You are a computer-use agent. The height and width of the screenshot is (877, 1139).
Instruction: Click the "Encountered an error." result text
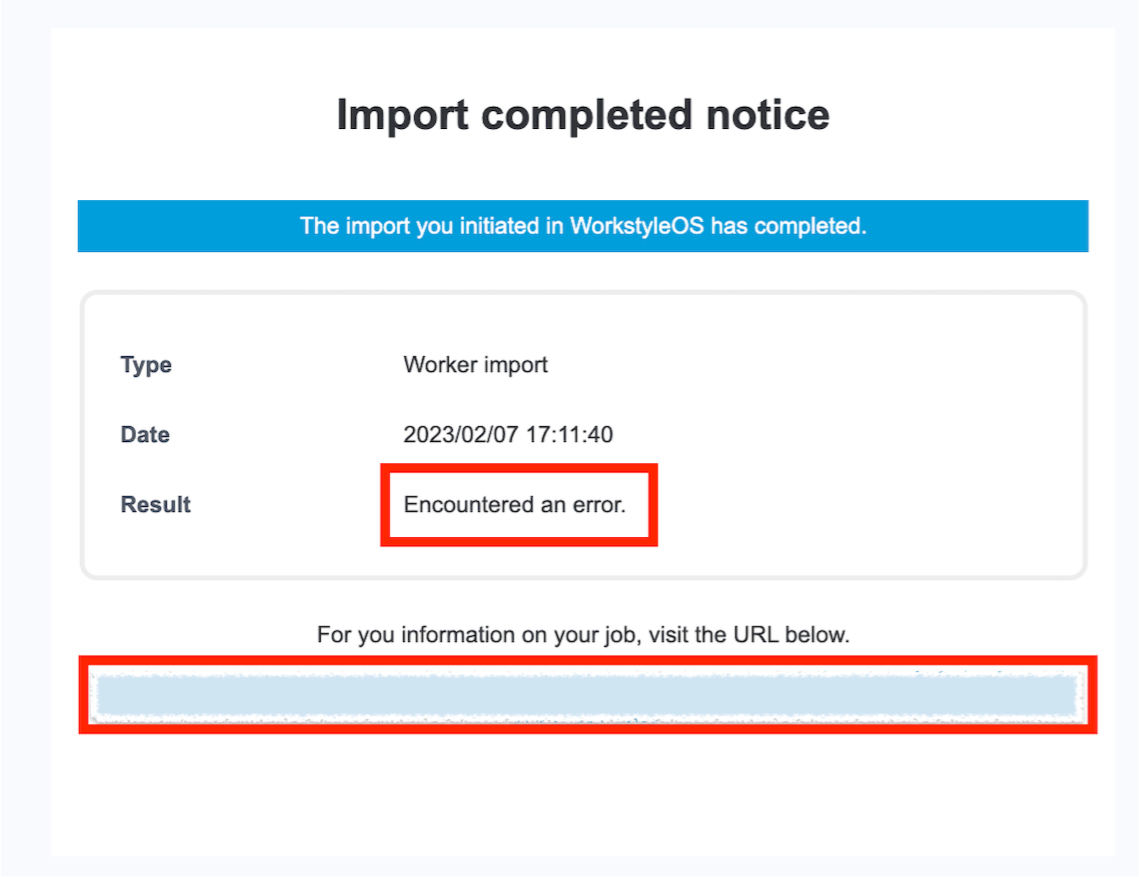click(x=514, y=504)
